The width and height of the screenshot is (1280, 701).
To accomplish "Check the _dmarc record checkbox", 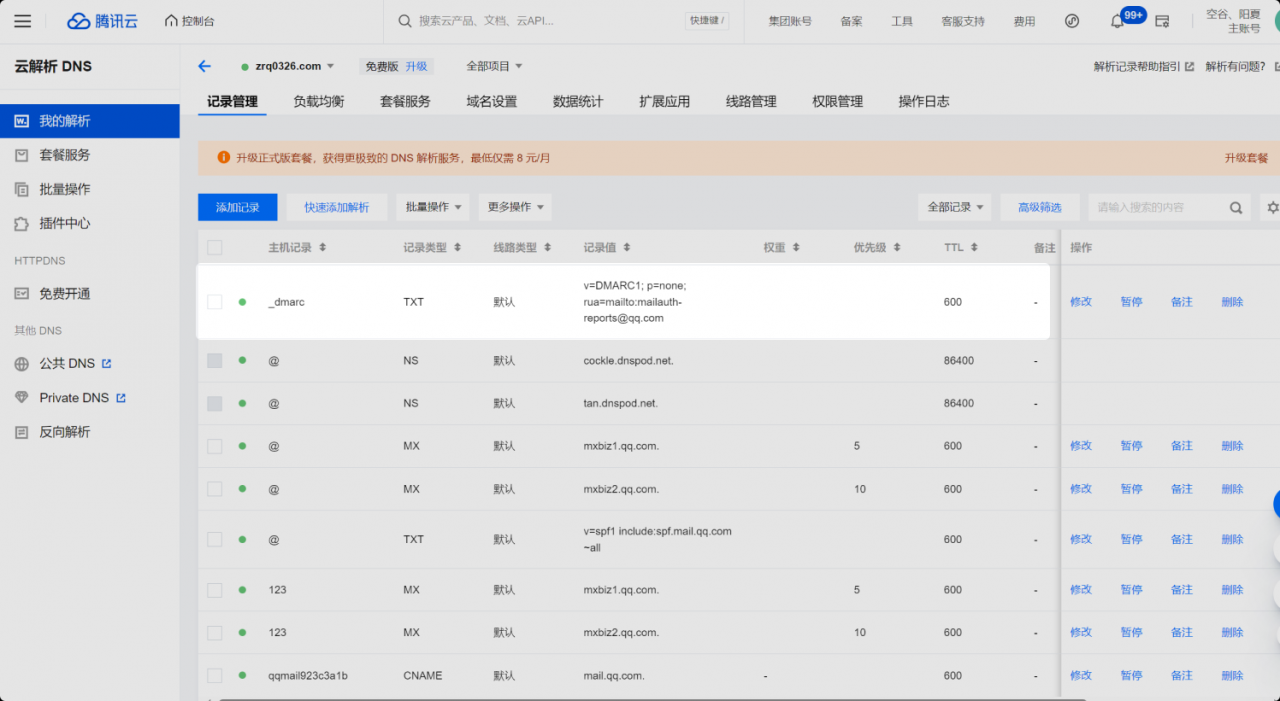I will [214, 302].
